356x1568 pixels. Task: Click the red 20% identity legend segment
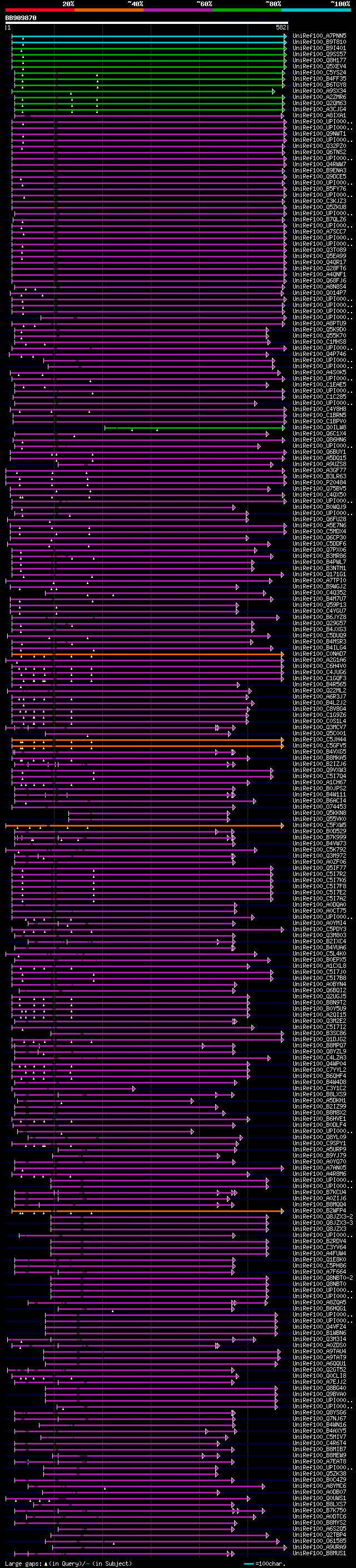[x=39, y=11]
